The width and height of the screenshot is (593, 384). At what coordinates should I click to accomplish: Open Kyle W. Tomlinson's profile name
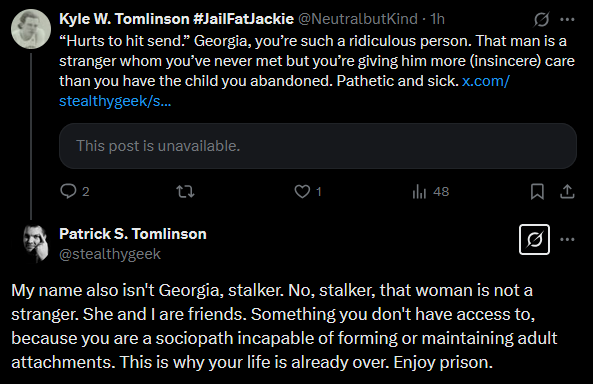pos(176,19)
